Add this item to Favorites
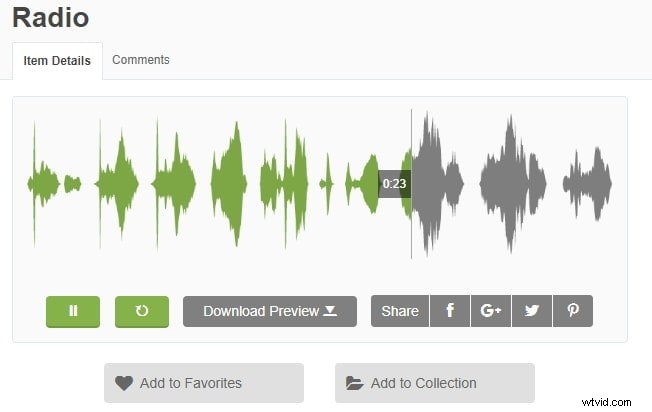This screenshot has width=652, height=412. pyautogui.click(x=204, y=383)
